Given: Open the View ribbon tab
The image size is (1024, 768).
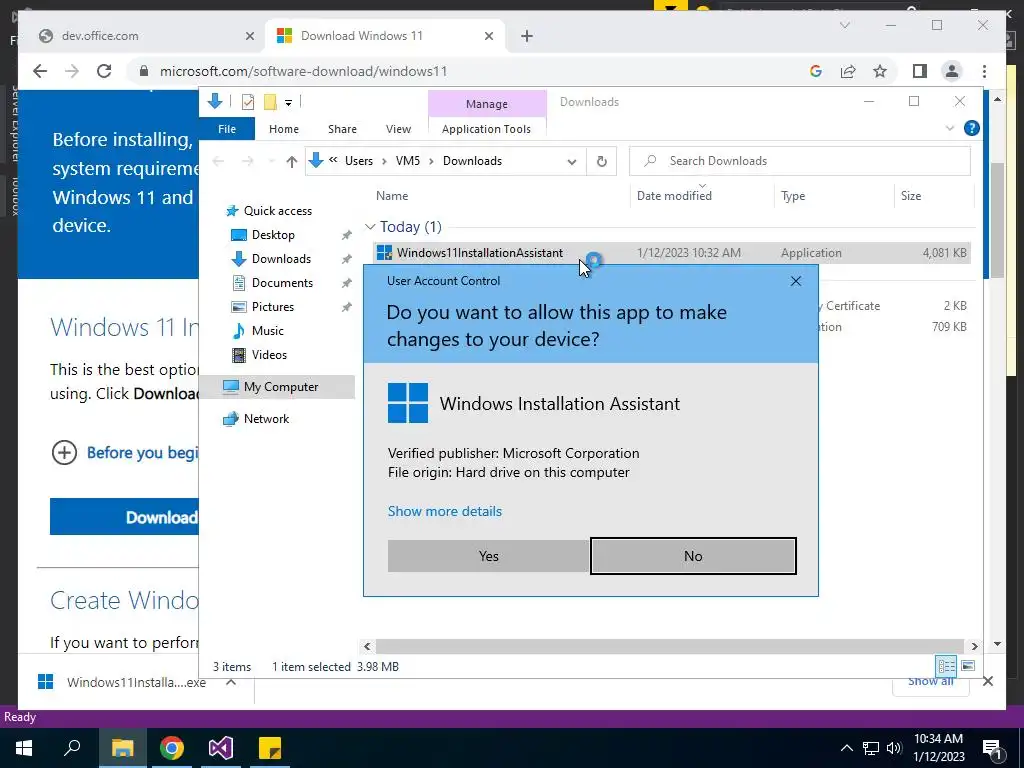Looking at the screenshot, I should pos(398,129).
